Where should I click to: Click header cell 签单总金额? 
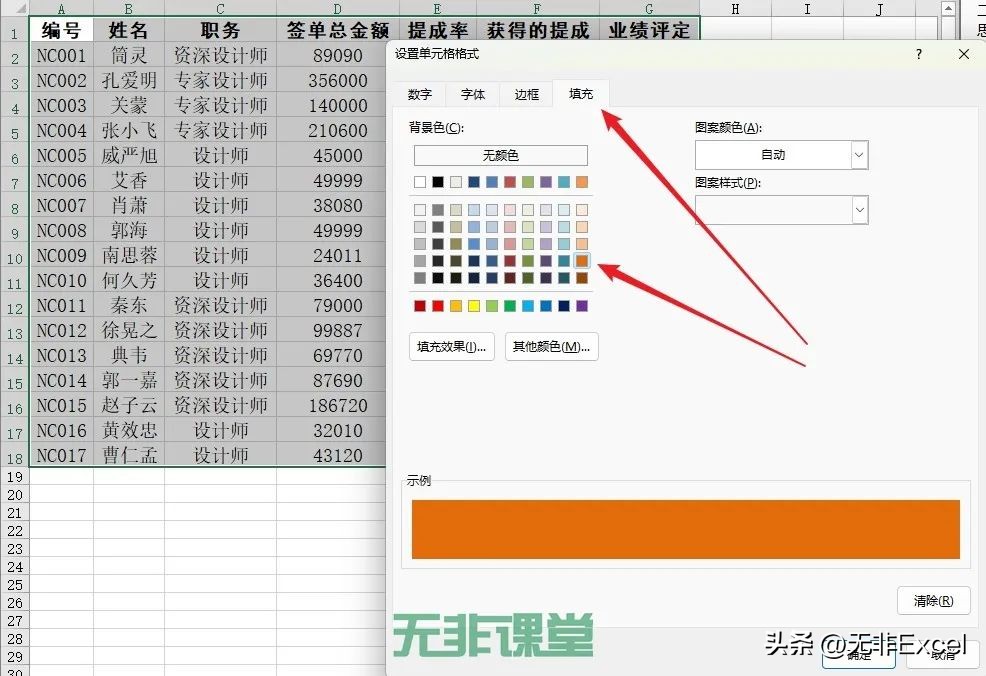(338, 30)
